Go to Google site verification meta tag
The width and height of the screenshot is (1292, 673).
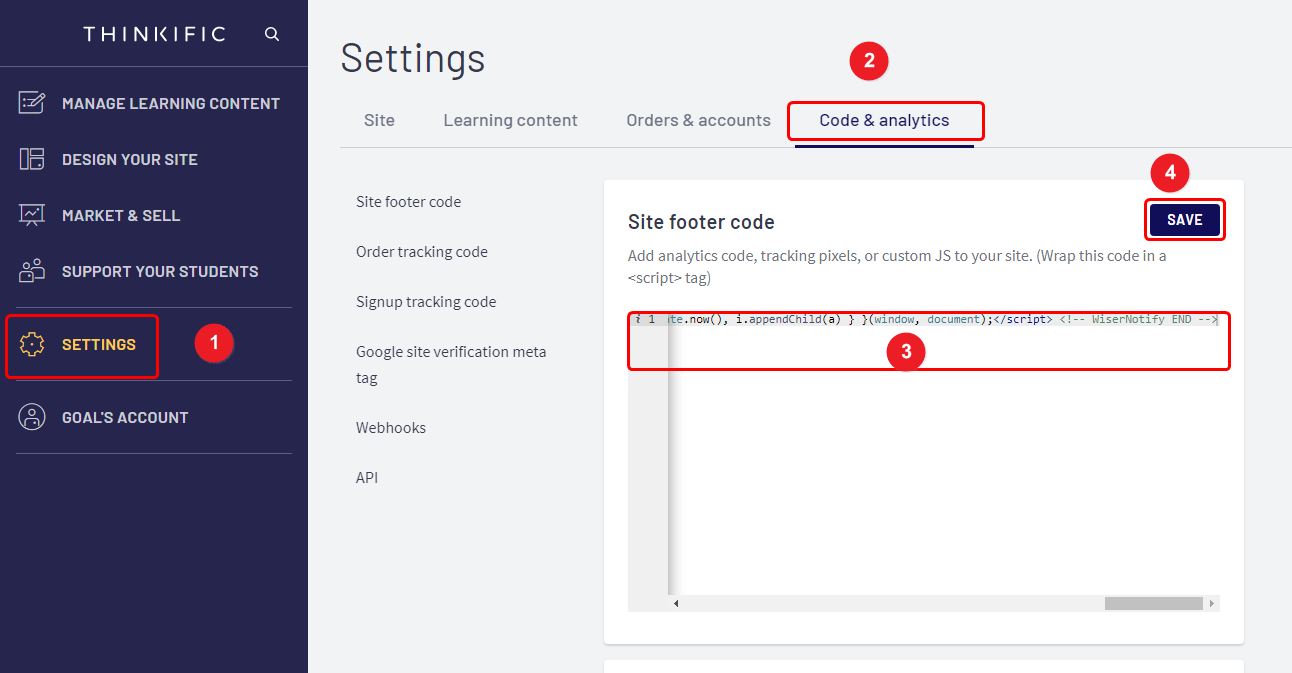tap(451, 365)
